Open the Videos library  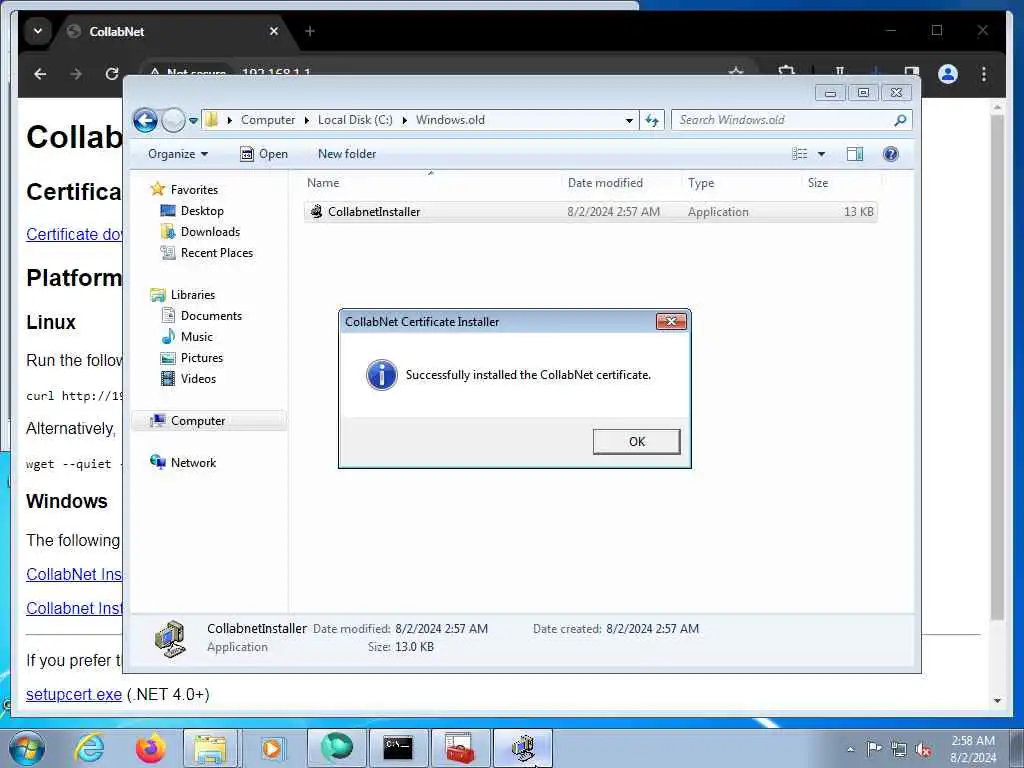(198, 379)
